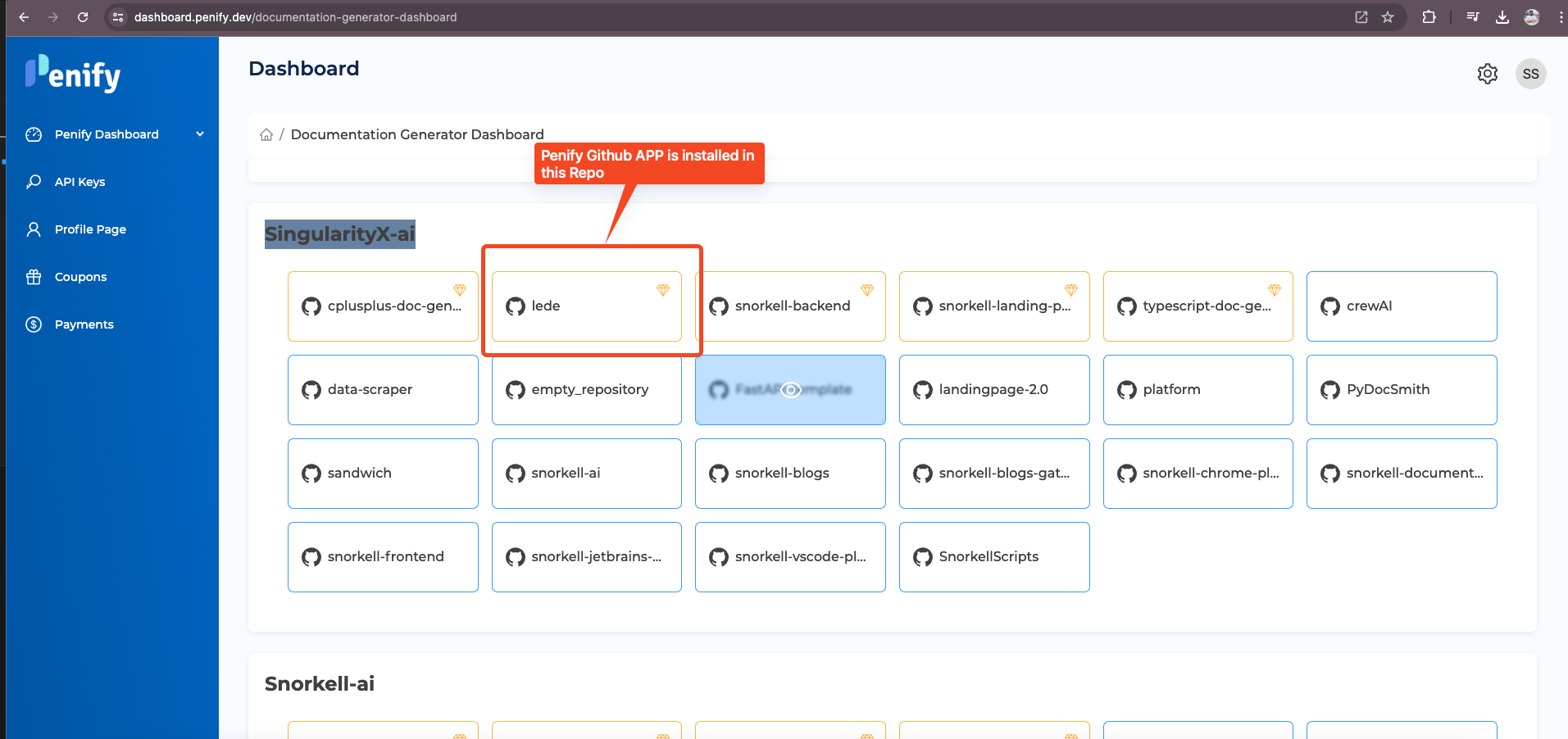Image resolution: width=1568 pixels, height=739 pixels.
Task: Open Payments via the dollar icon
Action: pos(33,324)
